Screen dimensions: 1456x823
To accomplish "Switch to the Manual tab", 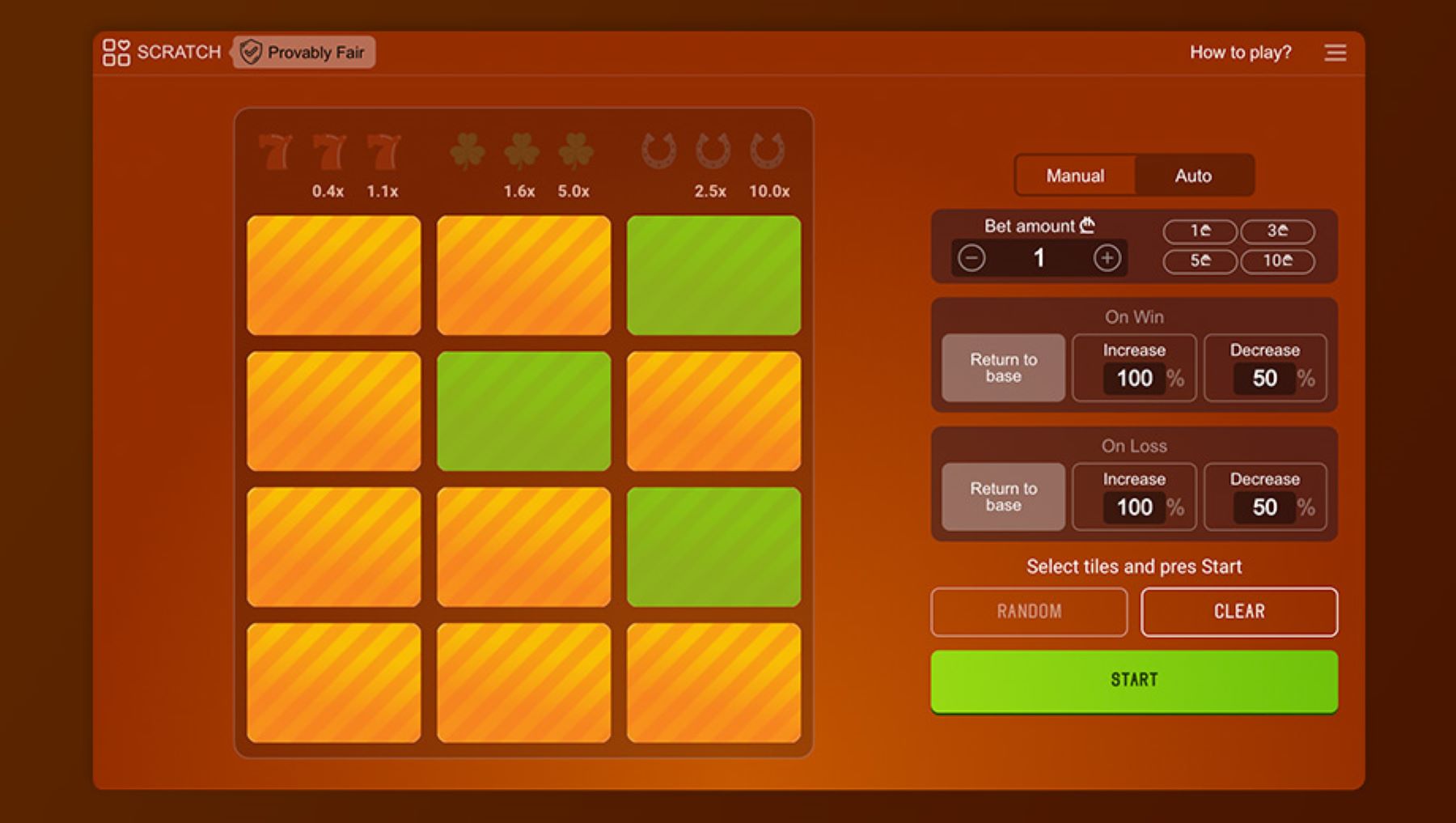I will (x=1075, y=176).
